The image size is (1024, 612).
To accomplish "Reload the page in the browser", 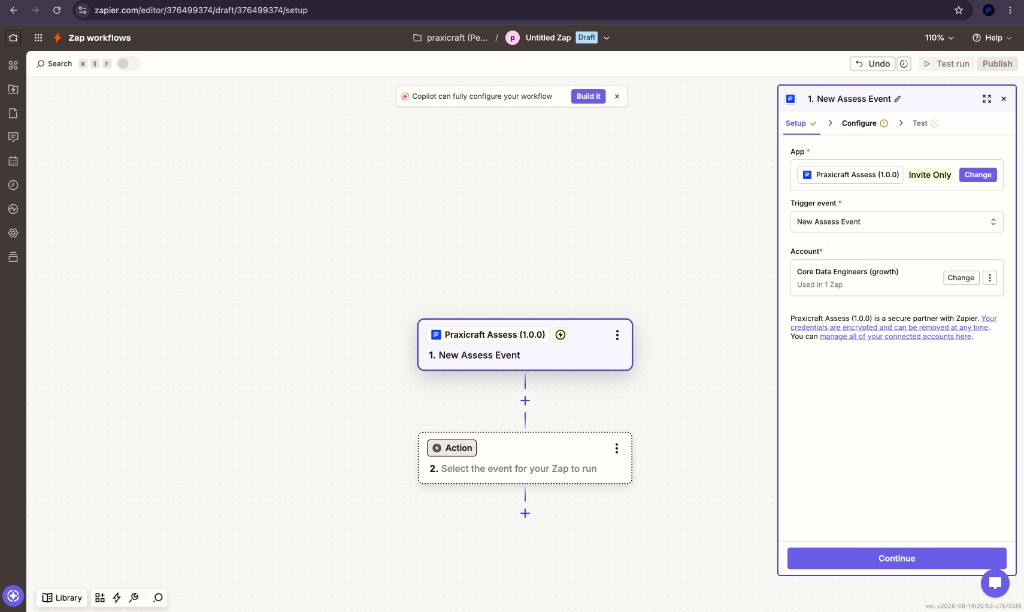I will [x=57, y=10].
